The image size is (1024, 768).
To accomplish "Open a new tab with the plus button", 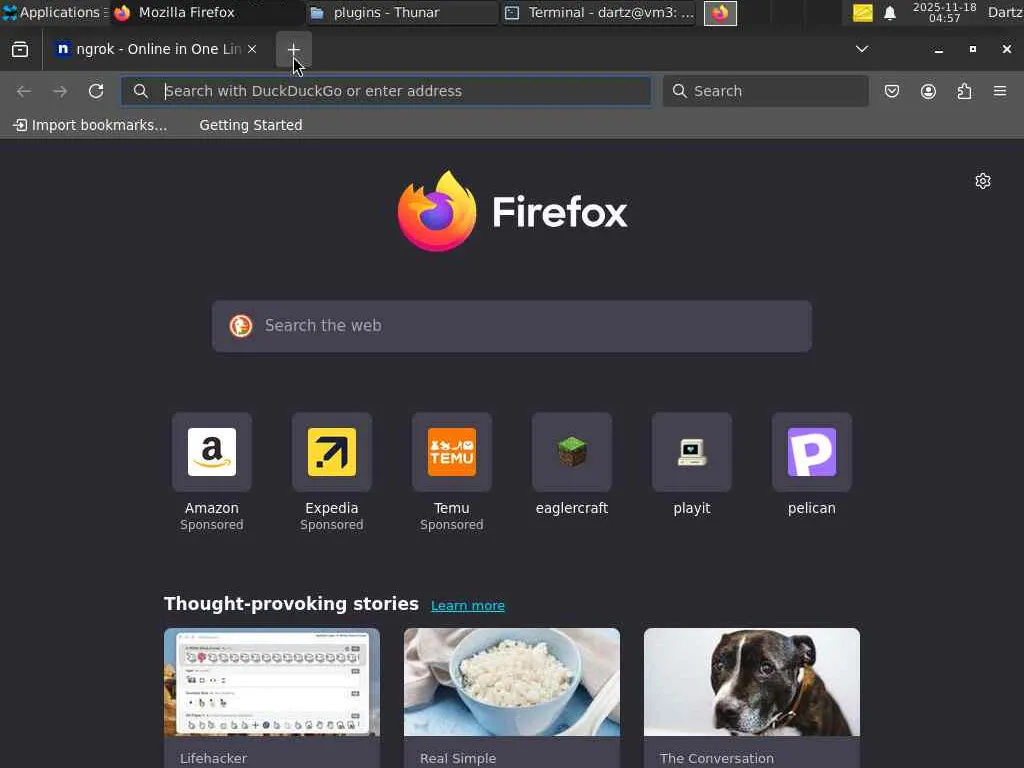I will pos(293,49).
